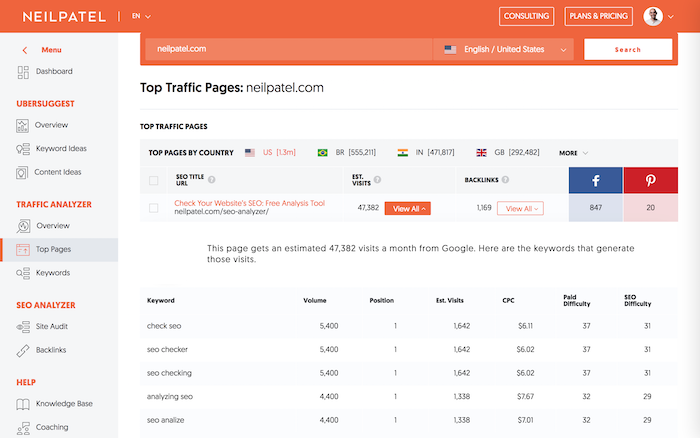This screenshot has height=438, width=700.
Task: Select Knowledge Base menu item
Action: click(x=64, y=404)
